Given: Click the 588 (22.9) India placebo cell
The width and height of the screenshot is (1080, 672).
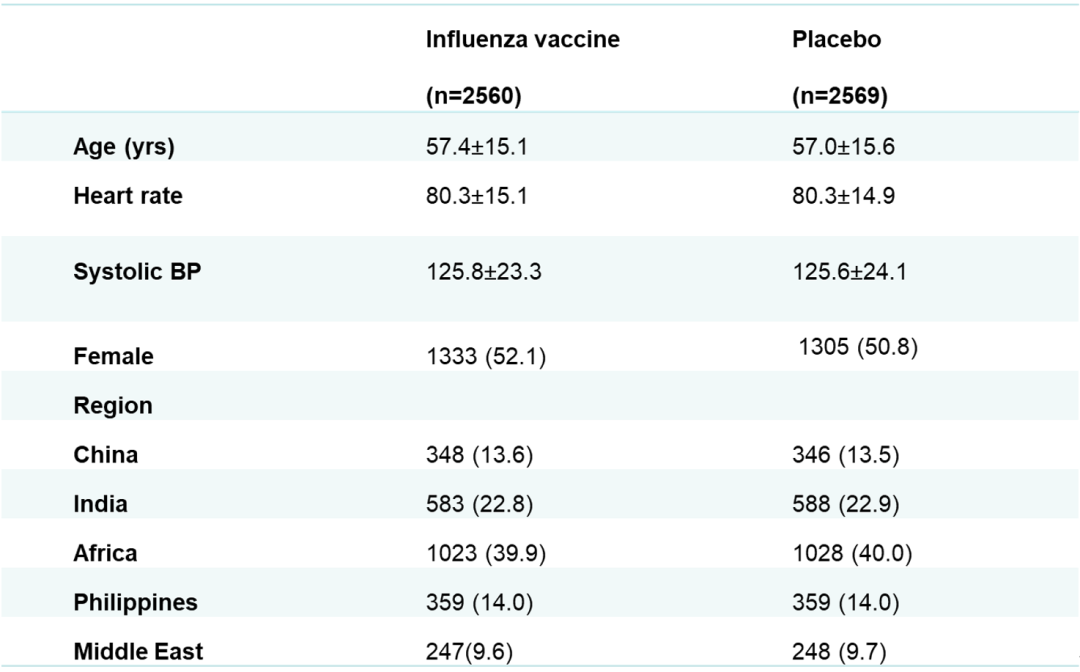Looking at the screenshot, I should [845, 504].
